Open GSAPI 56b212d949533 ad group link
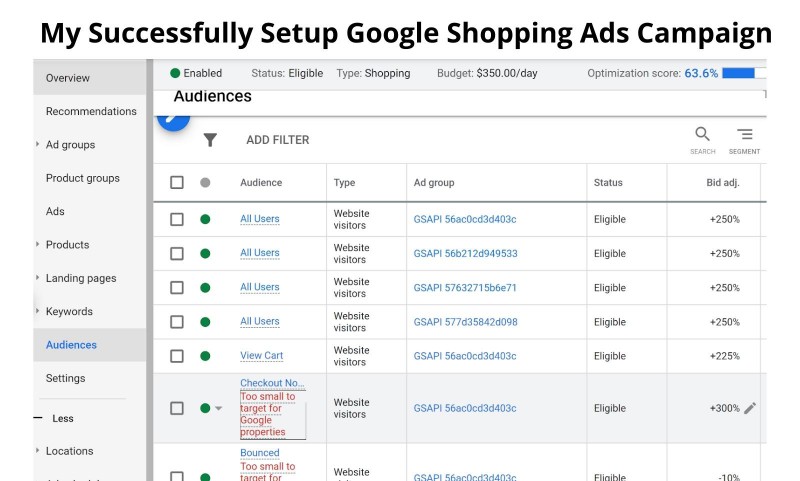This screenshot has width=800, height=481. (x=465, y=254)
